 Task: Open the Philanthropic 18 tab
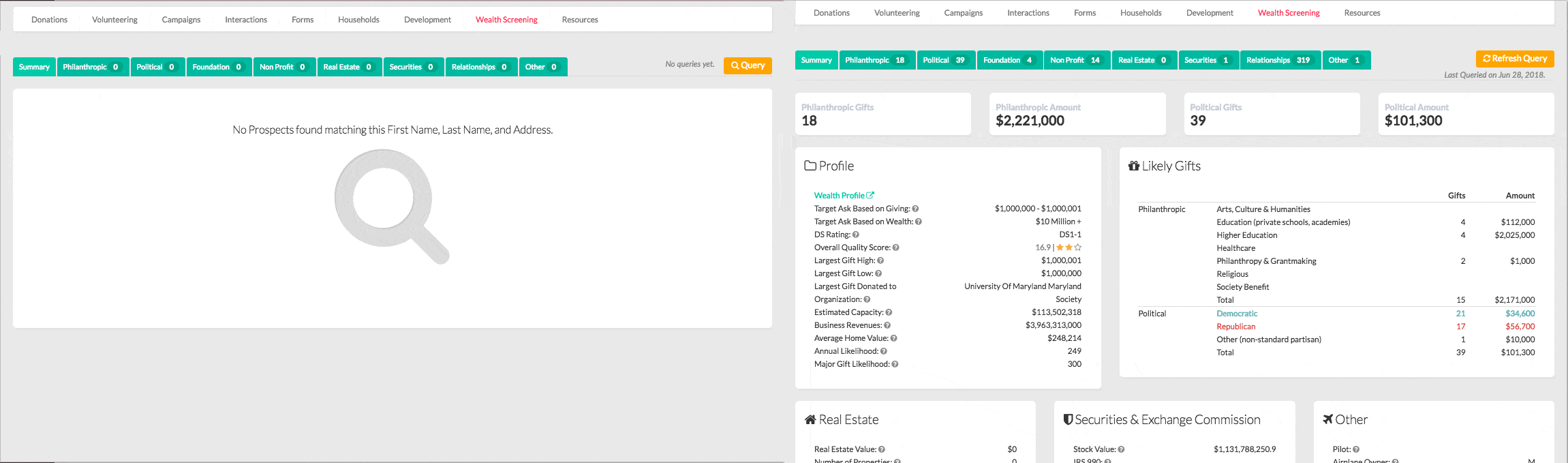coord(877,60)
